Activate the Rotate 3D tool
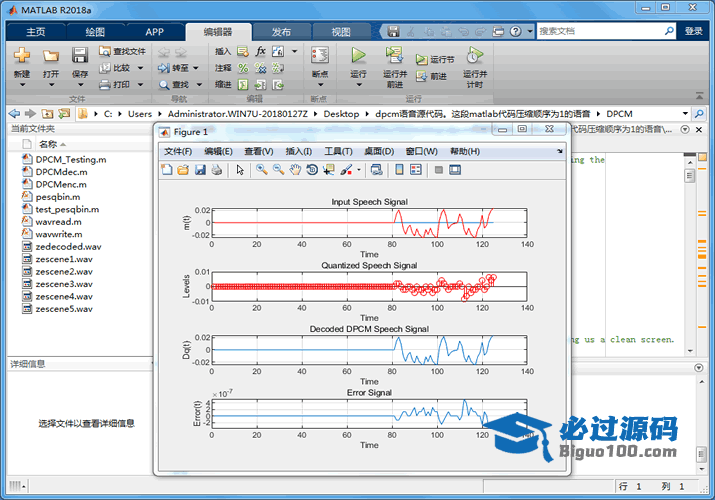Viewport: 715px width, 500px height. (312, 170)
